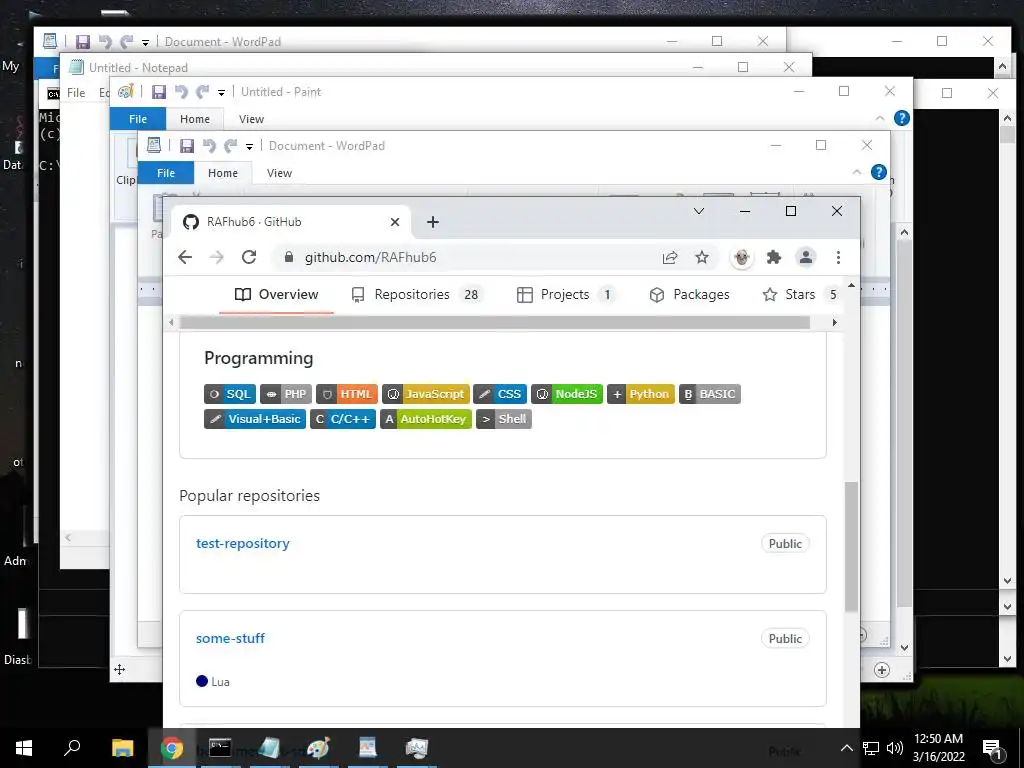The height and width of the screenshot is (768, 1024).
Task: Click the AutoHotKey badge
Action: coord(426,419)
